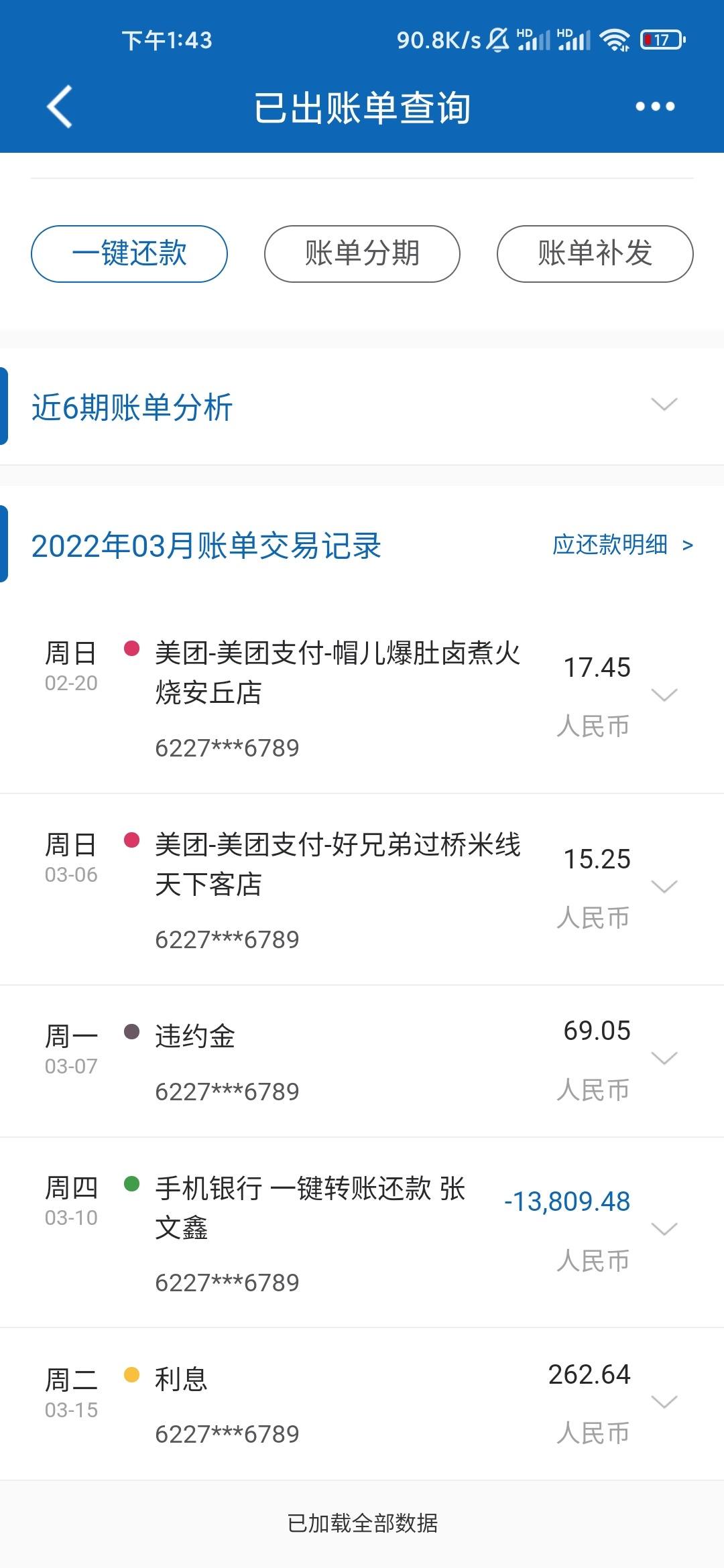Image resolution: width=724 pixels, height=1568 pixels.
Task: Expand the 17.45 Meituan transaction details
Action: pos(664,695)
